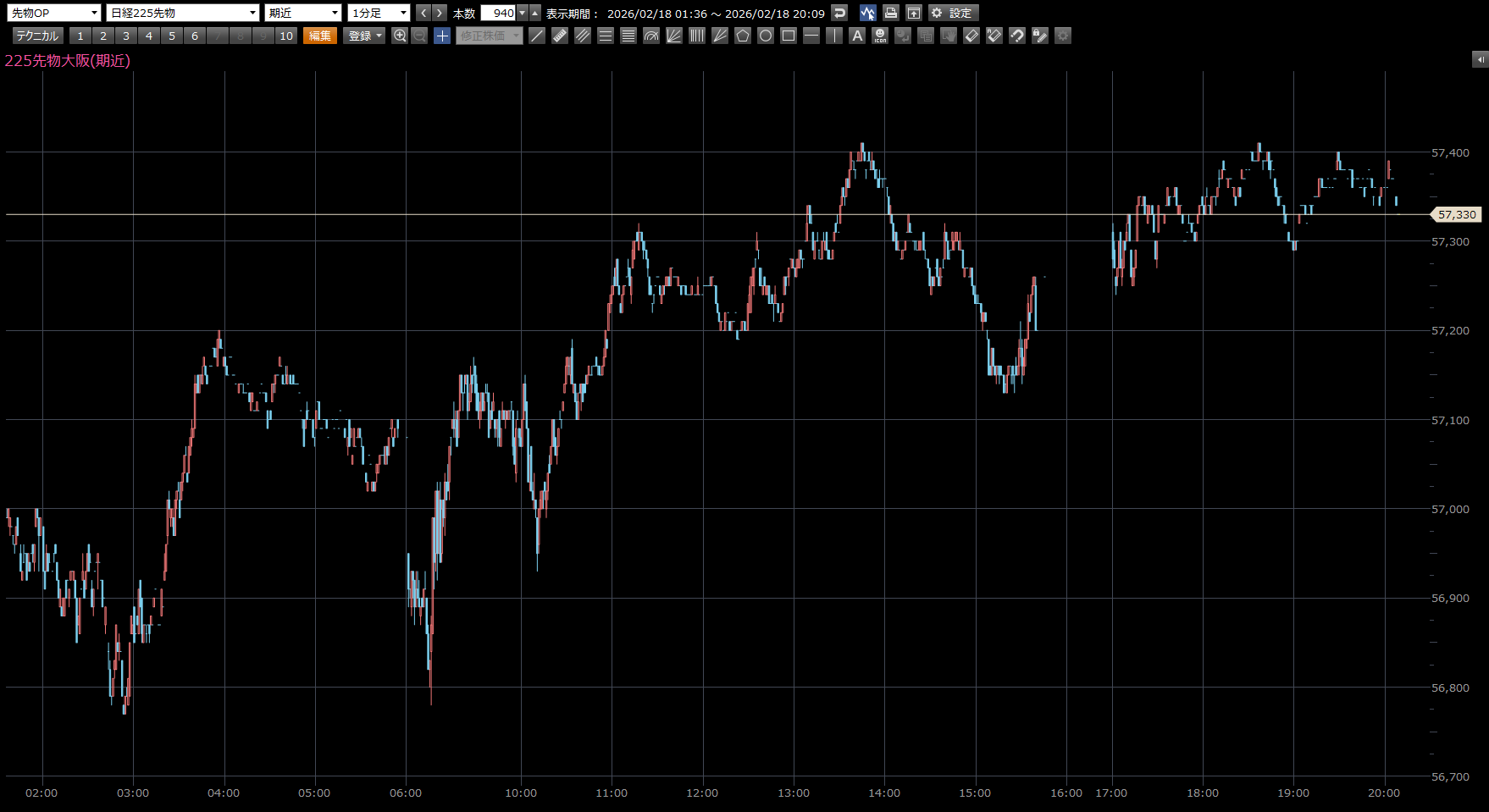The image size is (1489, 812).
Task: Pick the pentagon shape drawing tool
Action: click(743, 36)
